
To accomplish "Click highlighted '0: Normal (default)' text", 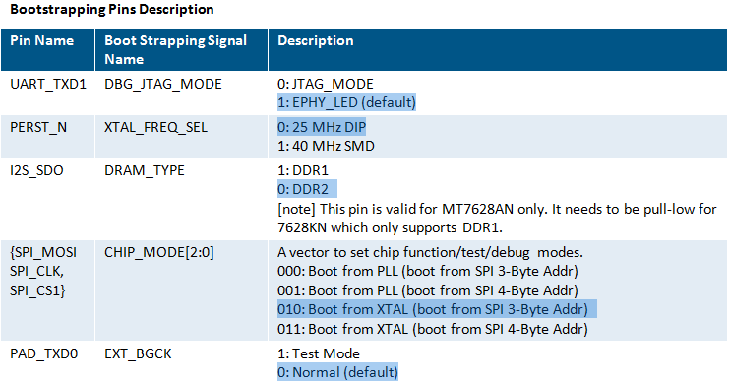I will click(338, 372).
